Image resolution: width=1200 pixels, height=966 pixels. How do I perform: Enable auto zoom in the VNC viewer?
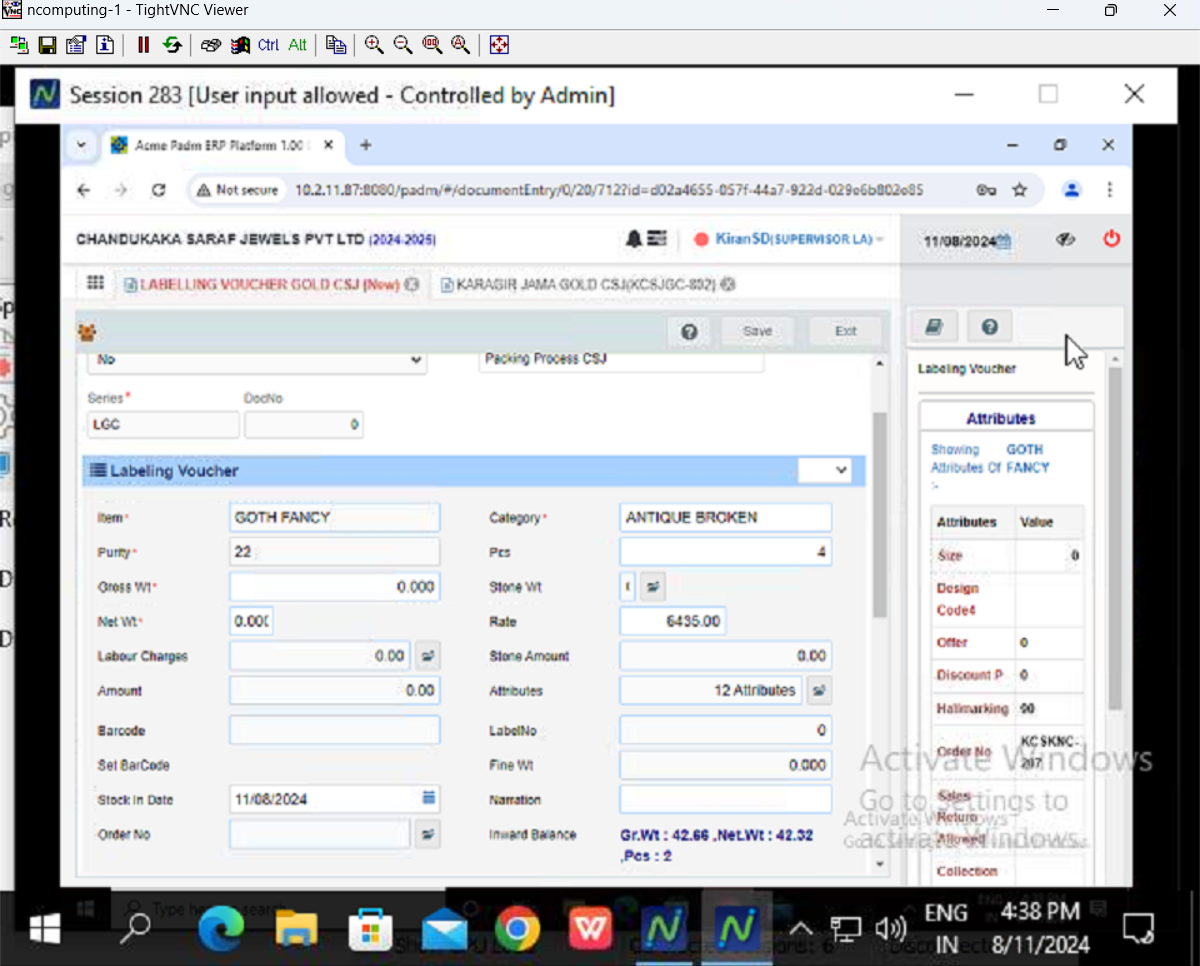(x=460, y=45)
